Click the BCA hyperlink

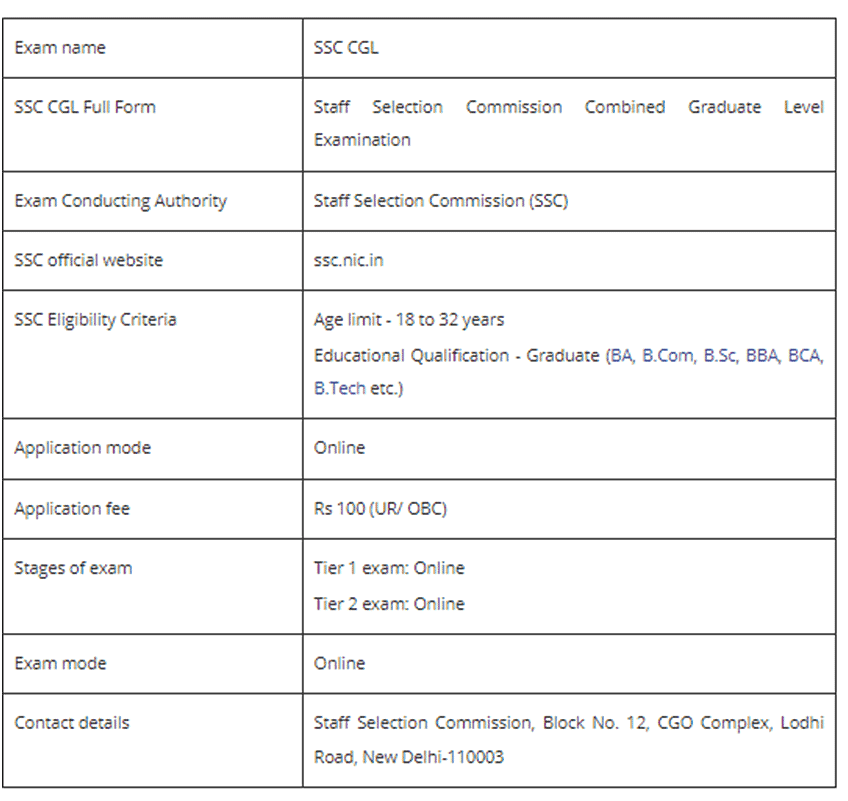click(805, 356)
